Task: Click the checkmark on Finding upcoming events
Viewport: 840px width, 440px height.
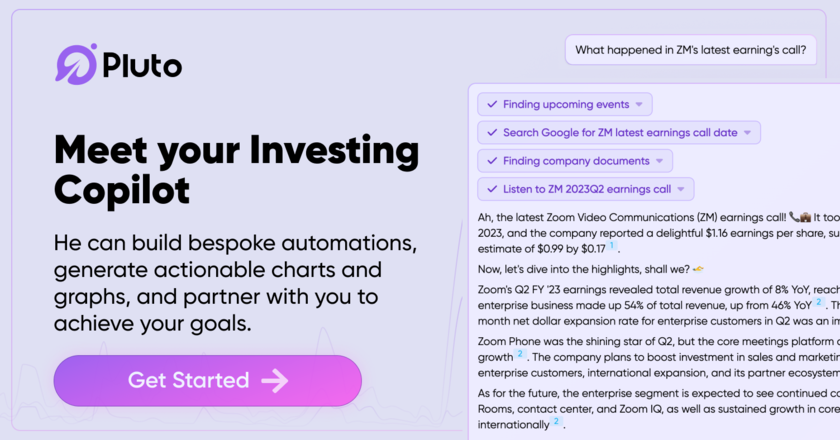Action: pos(492,104)
